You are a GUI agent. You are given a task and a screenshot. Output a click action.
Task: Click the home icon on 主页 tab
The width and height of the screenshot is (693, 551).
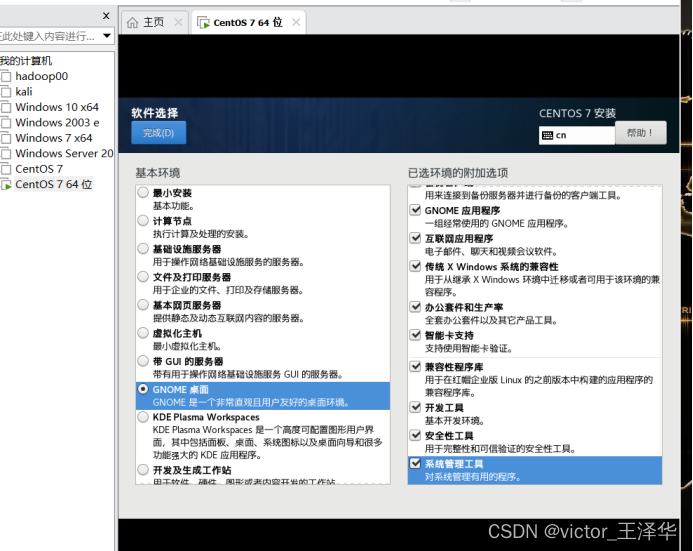click(x=132, y=23)
